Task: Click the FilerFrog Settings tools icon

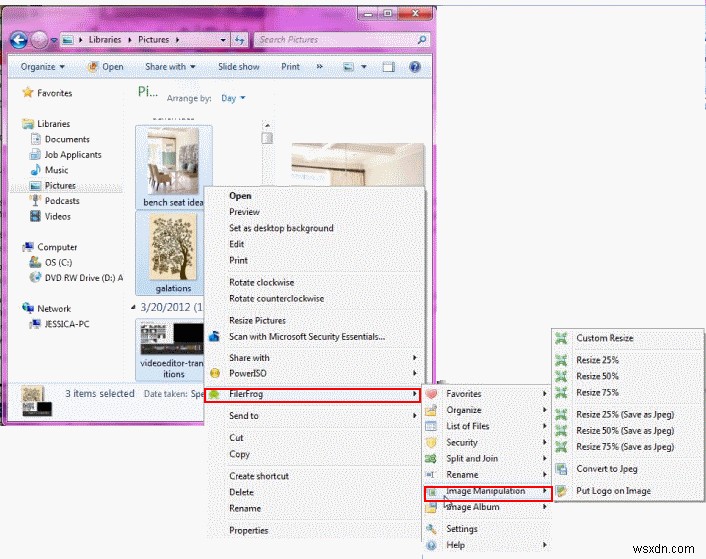Action: [x=431, y=529]
